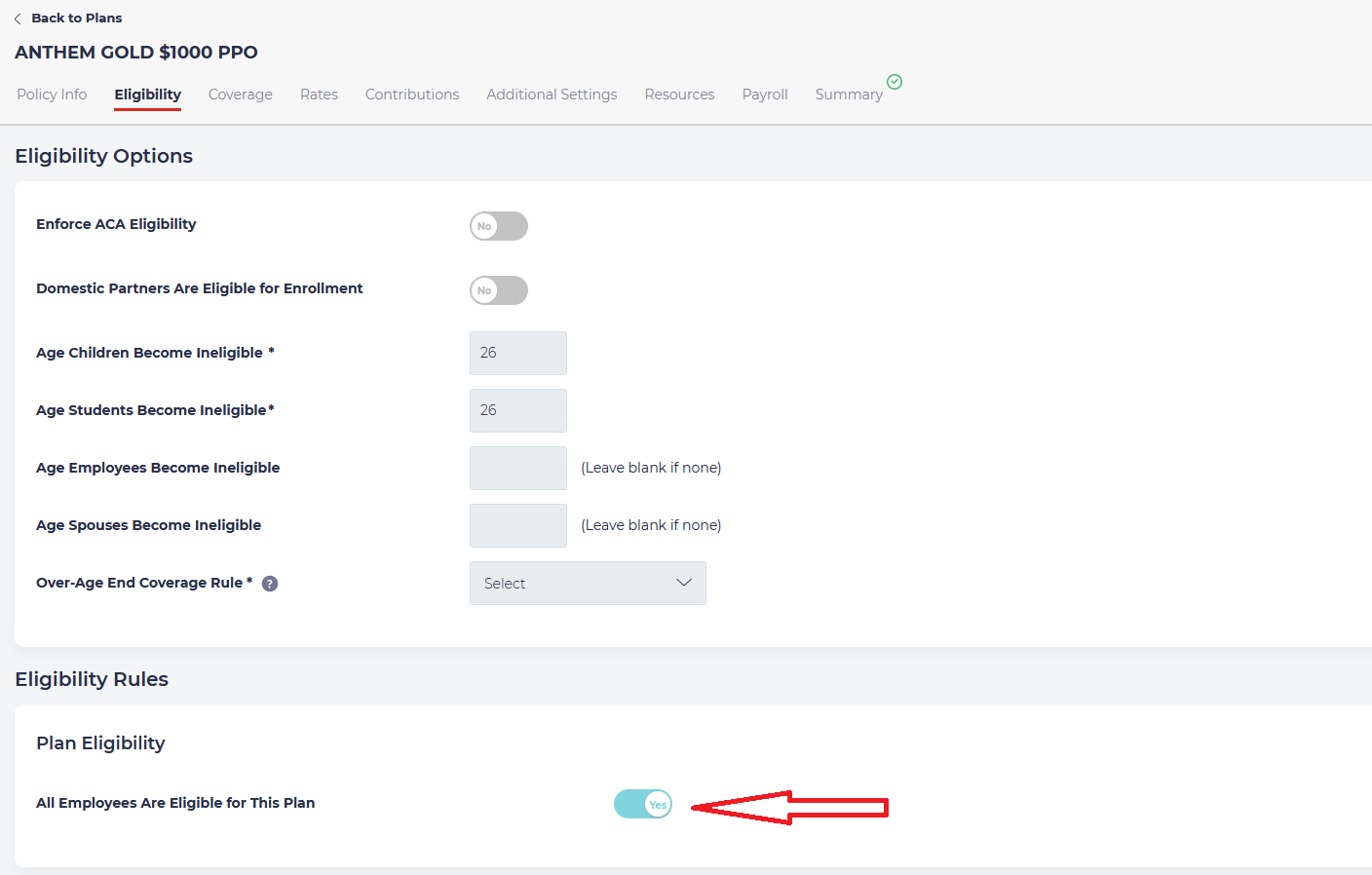
Task: Click the back chevron beside Back to Plans
Action: [18, 18]
